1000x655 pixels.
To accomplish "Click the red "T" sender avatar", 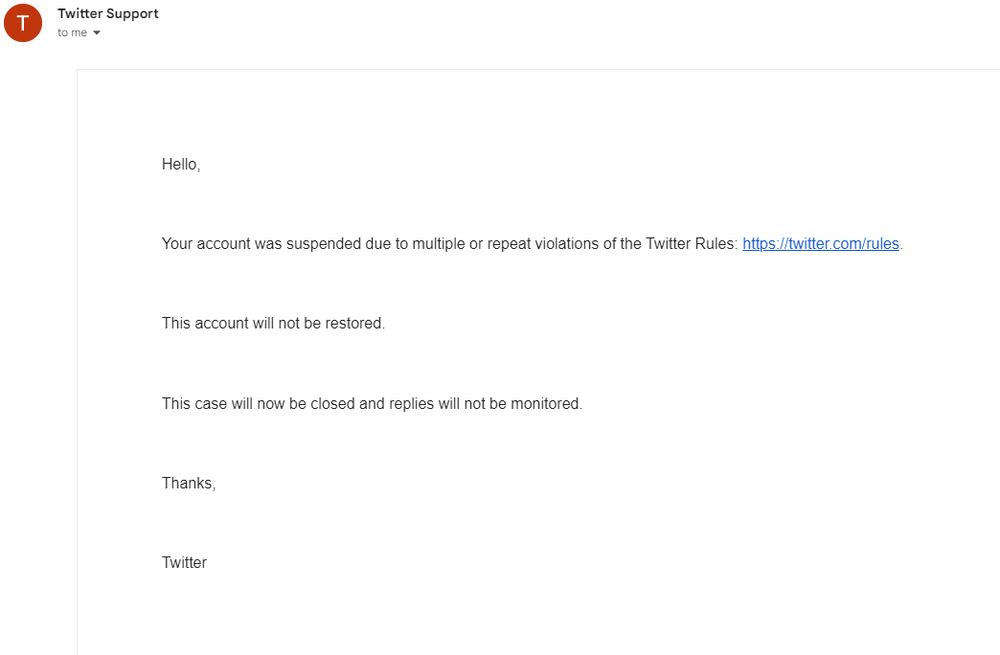I will [x=23, y=23].
